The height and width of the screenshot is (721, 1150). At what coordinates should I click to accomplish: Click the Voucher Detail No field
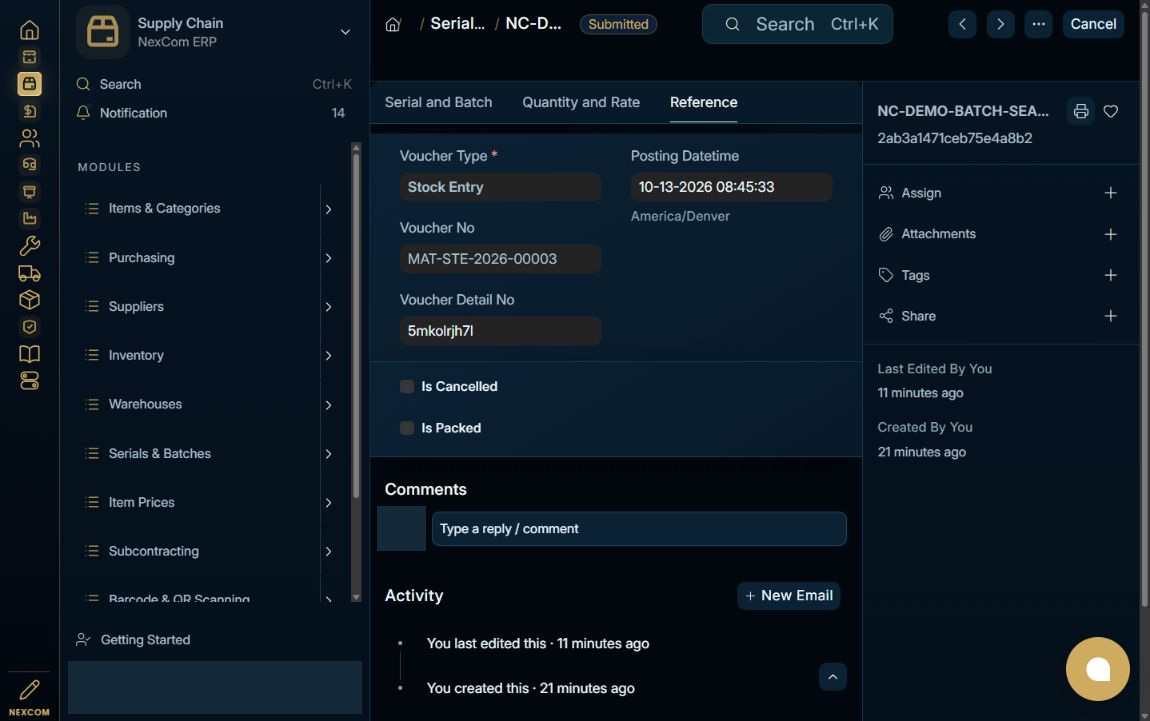(500, 331)
